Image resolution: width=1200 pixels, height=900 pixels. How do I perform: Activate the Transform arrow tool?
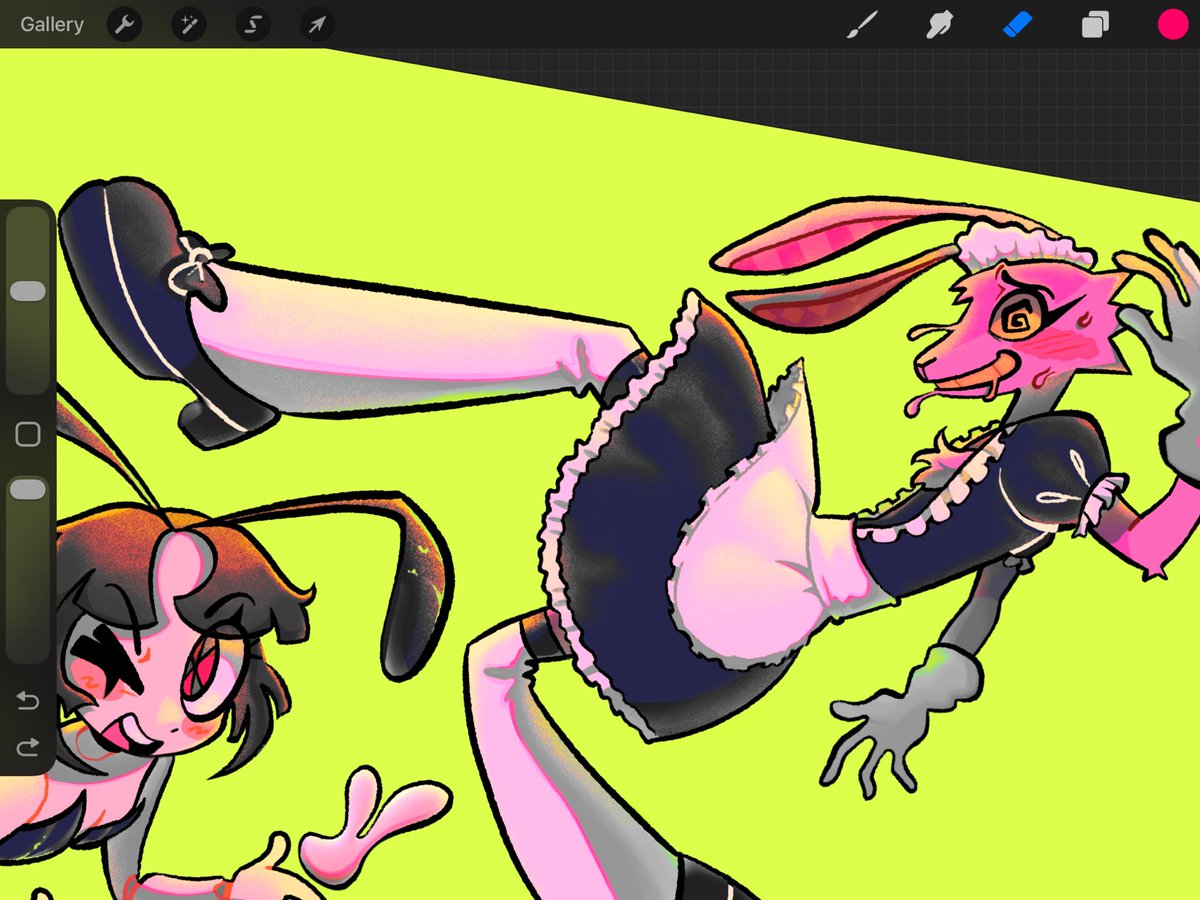(316, 25)
